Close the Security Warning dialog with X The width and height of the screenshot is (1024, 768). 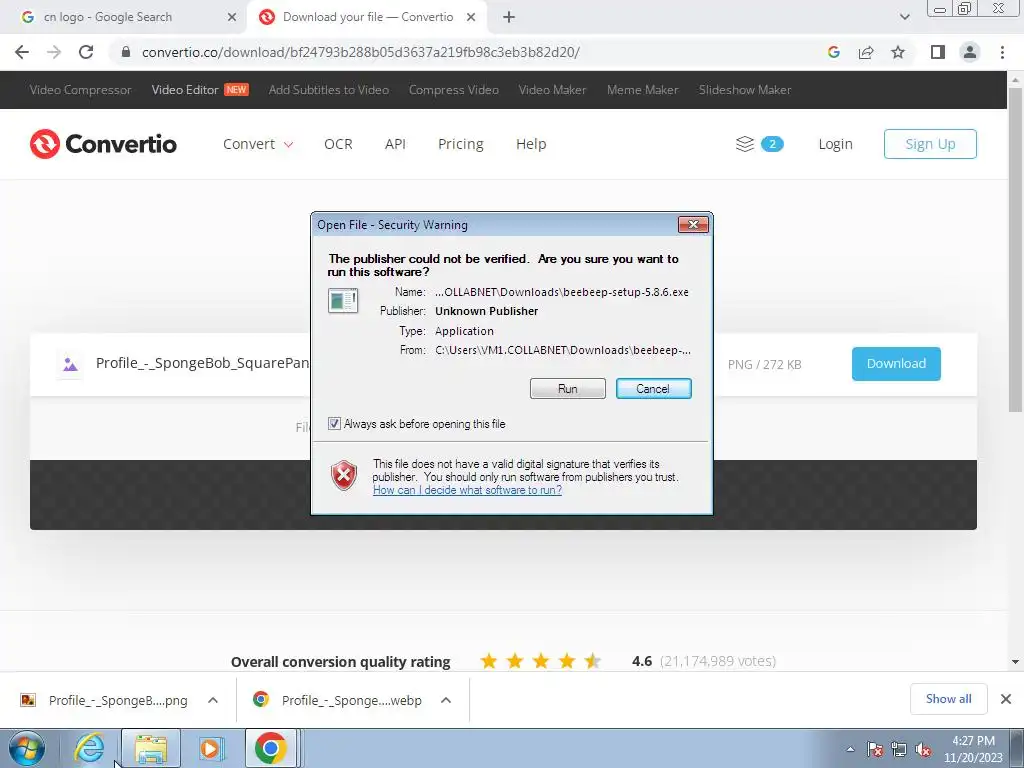click(693, 225)
